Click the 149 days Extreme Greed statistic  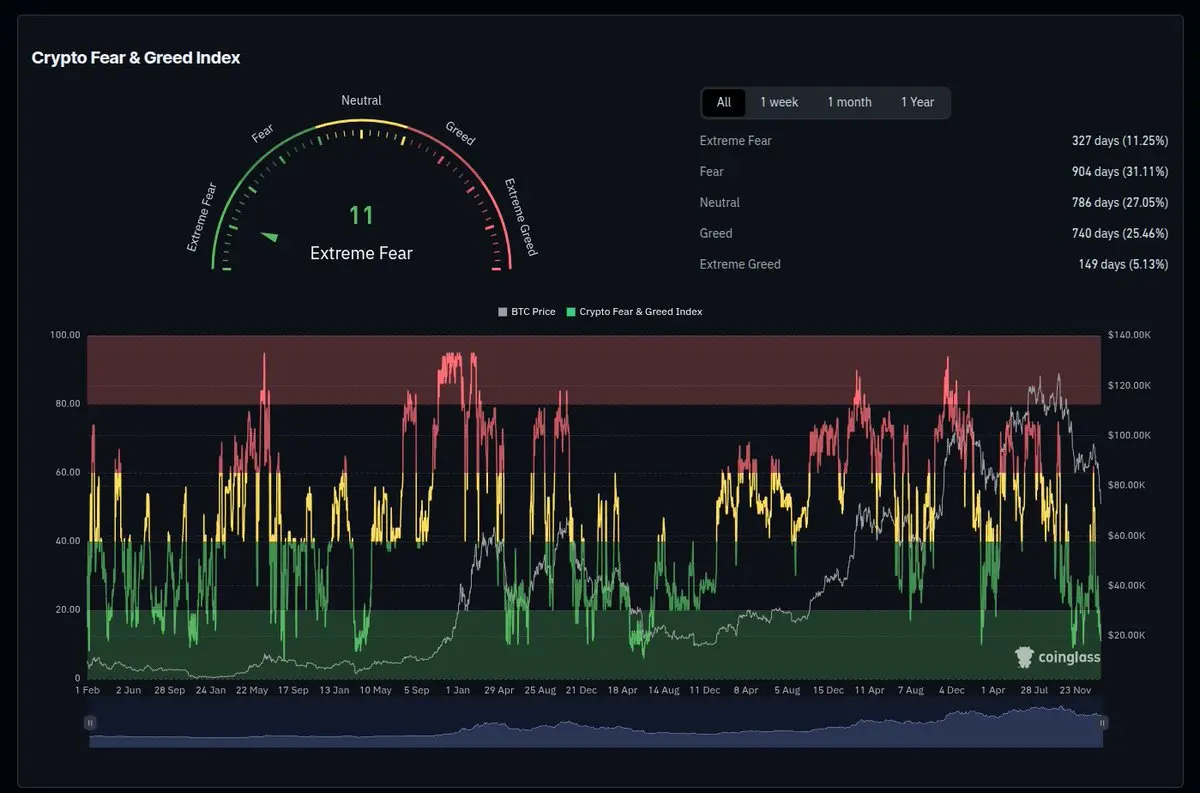pos(1122,265)
